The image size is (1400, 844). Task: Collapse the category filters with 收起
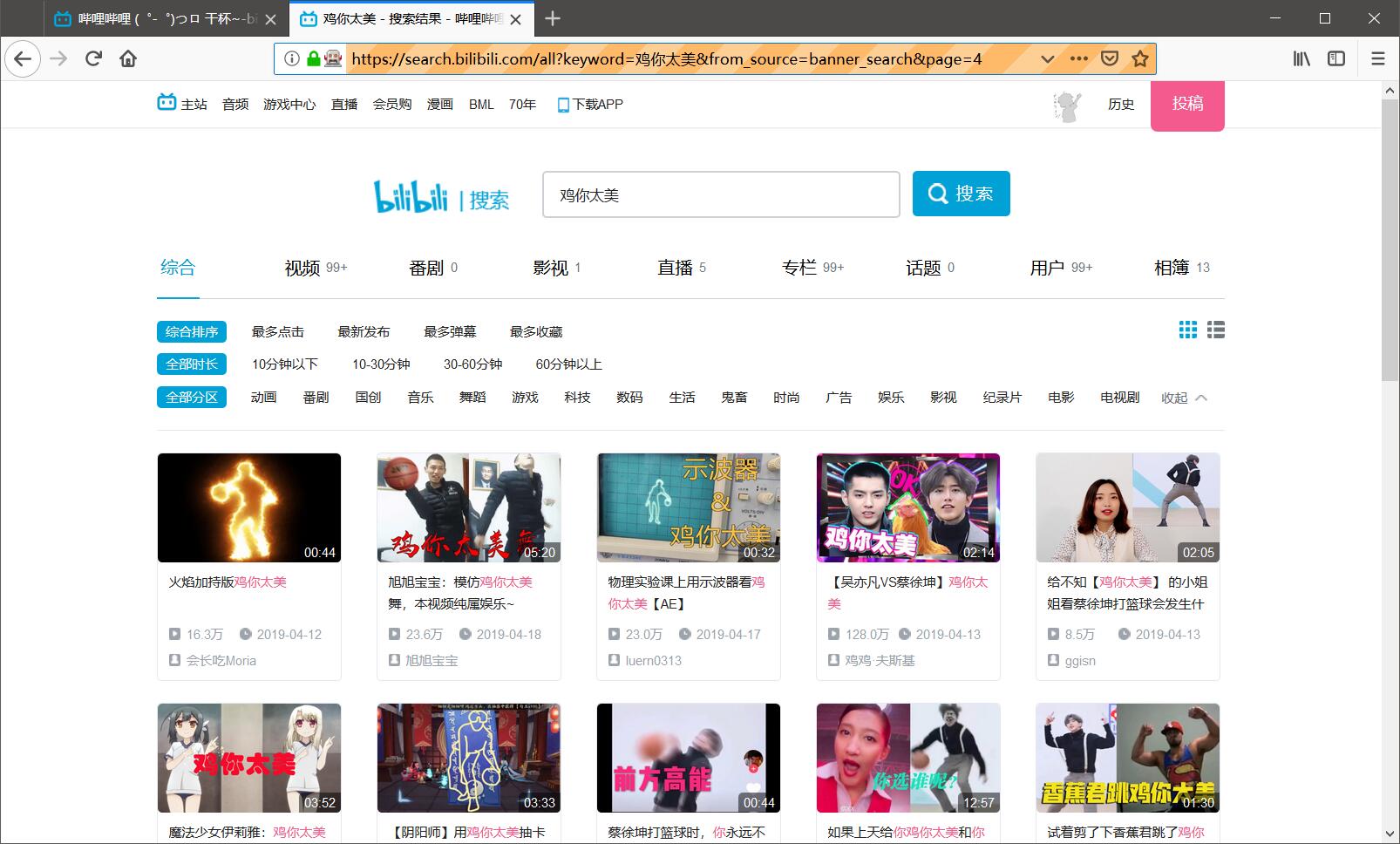click(x=1183, y=398)
